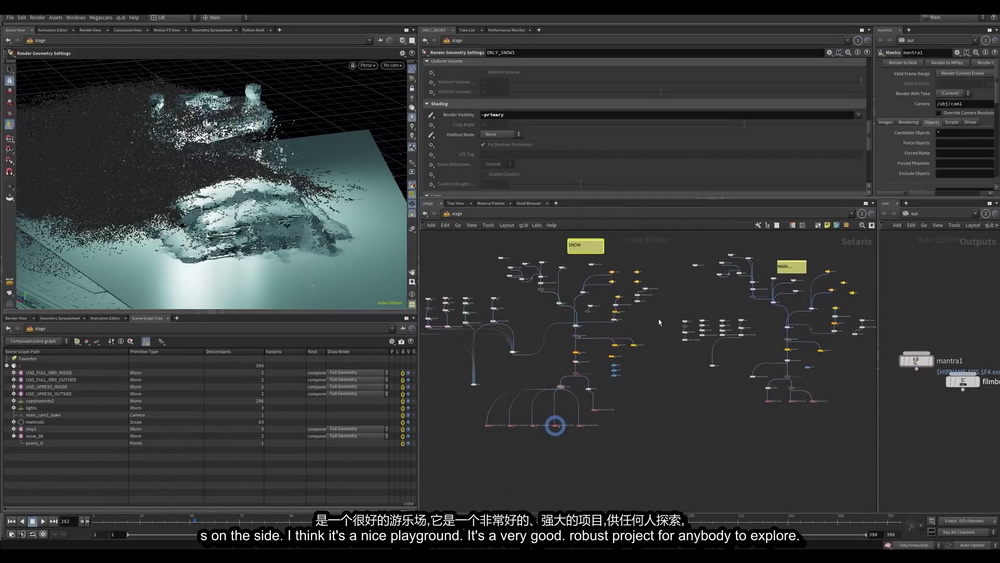Viewport: 1000px width, 563px height.
Task: Toggle the Enable Caustics checkbox
Action: click(x=483, y=174)
